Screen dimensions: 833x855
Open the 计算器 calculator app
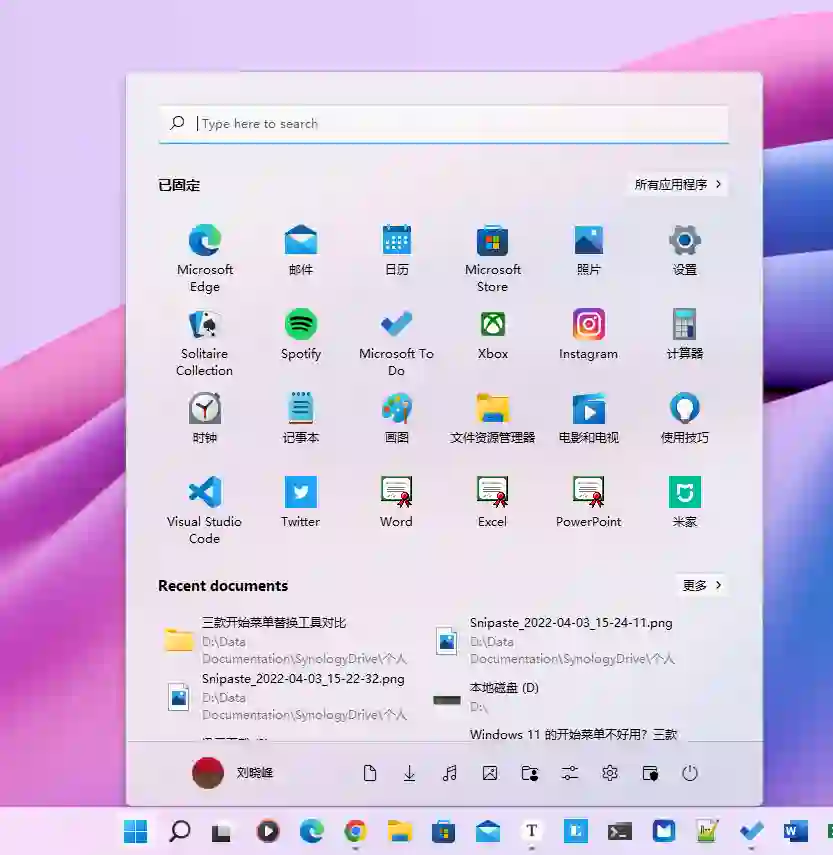(685, 334)
